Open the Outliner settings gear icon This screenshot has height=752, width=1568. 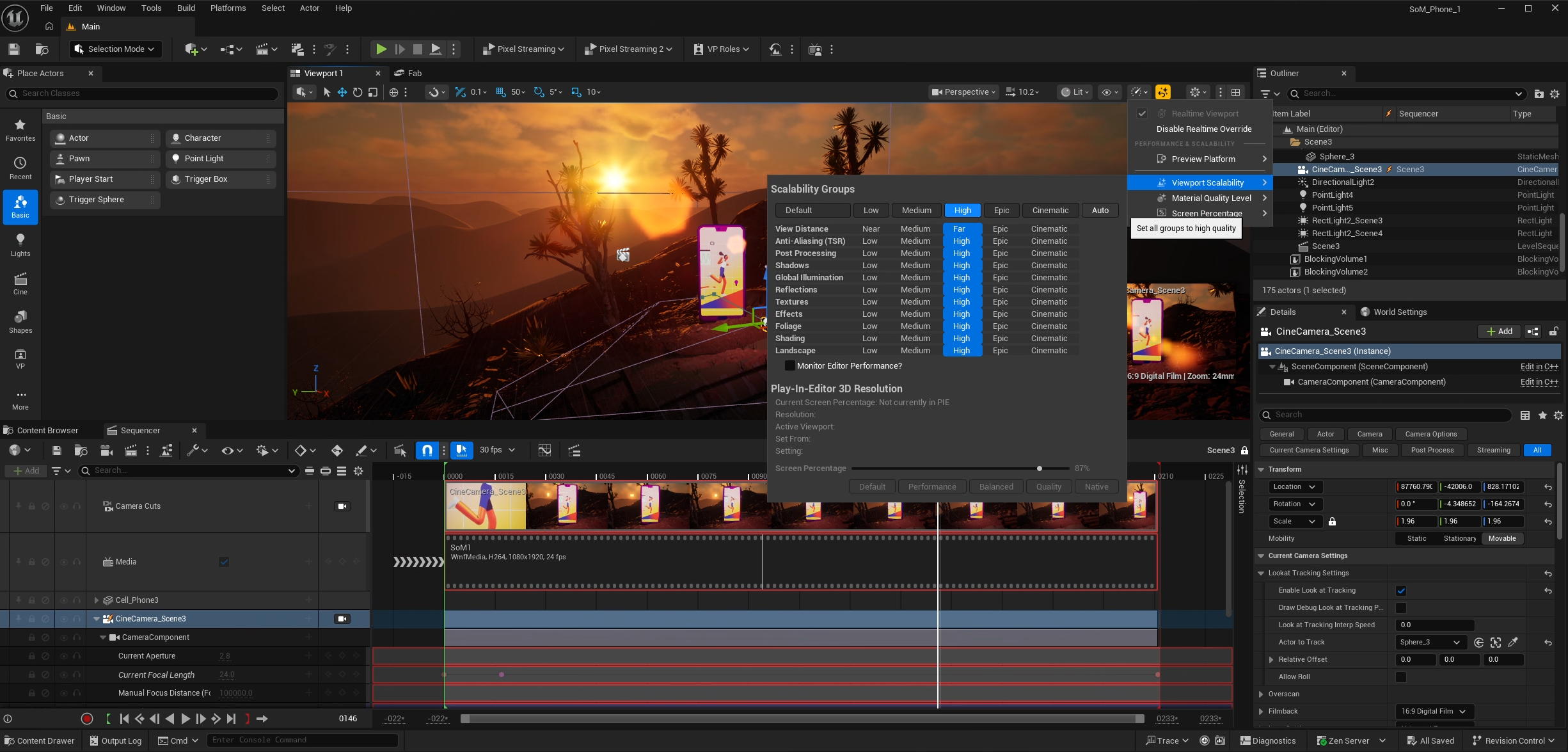click(x=1555, y=94)
